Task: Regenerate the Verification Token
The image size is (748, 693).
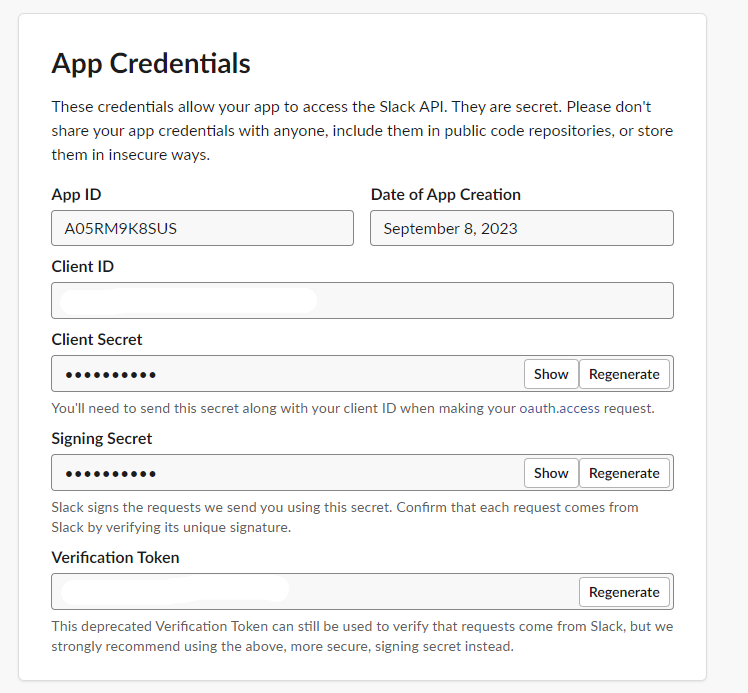Action: pyautogui.click(x=624, y=592)
